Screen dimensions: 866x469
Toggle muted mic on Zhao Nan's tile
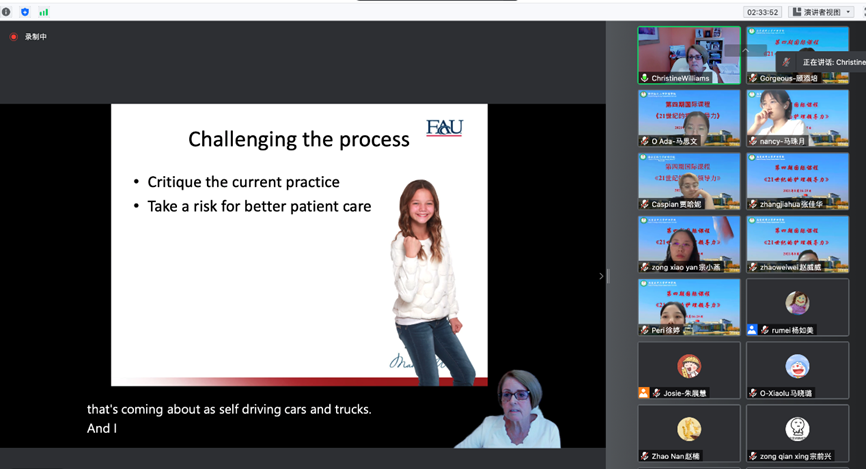coord(645,456)
